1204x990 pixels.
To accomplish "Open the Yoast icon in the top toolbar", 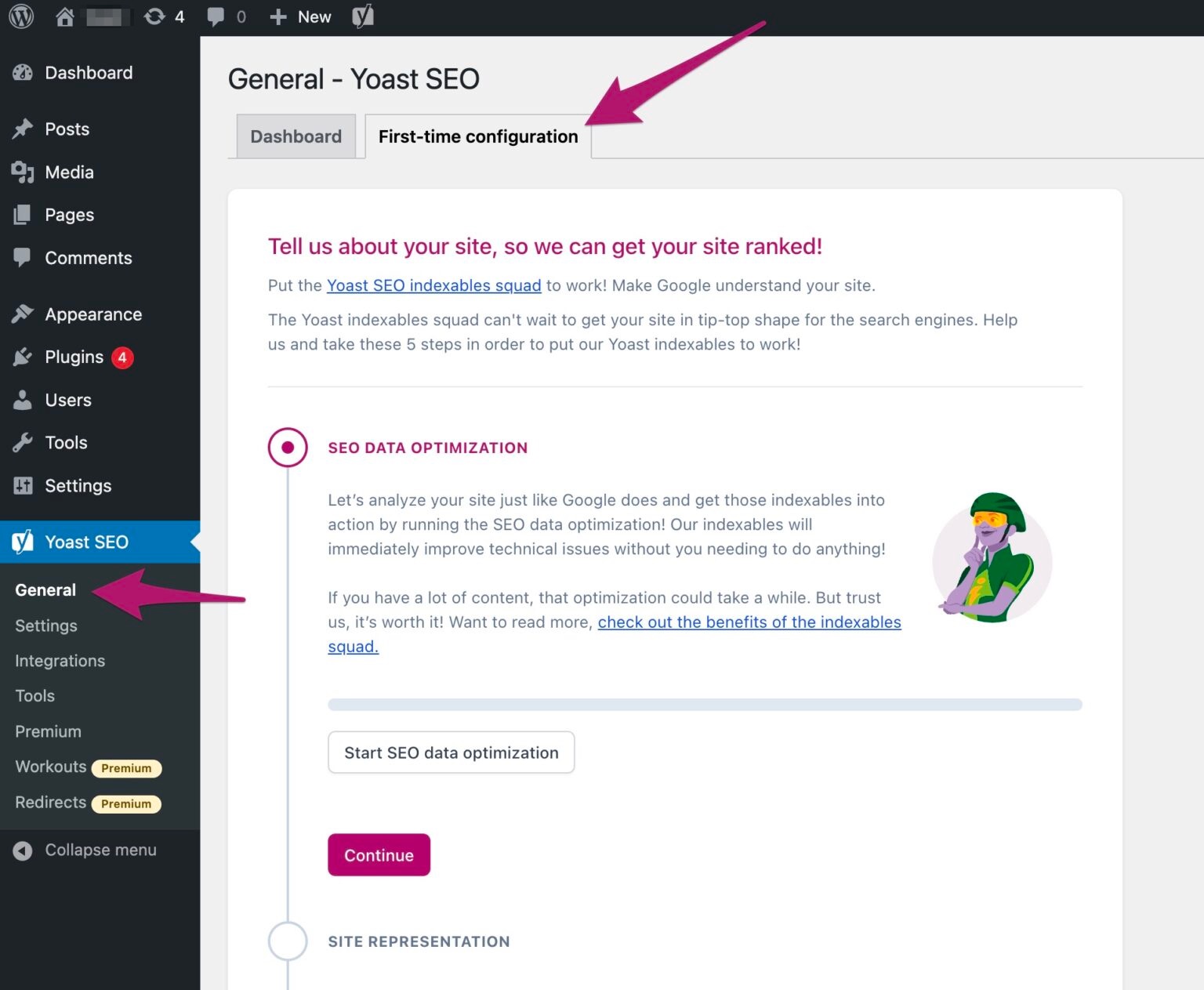I will [362, 16].
